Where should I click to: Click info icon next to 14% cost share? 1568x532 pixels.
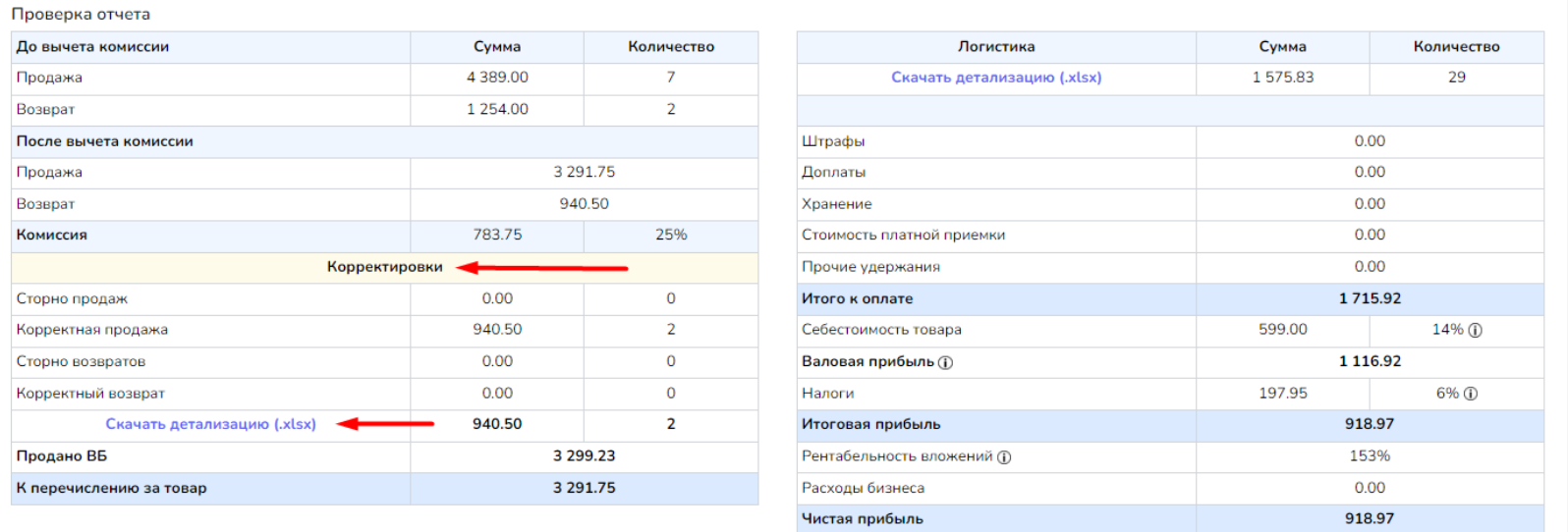coord(1475,331)
